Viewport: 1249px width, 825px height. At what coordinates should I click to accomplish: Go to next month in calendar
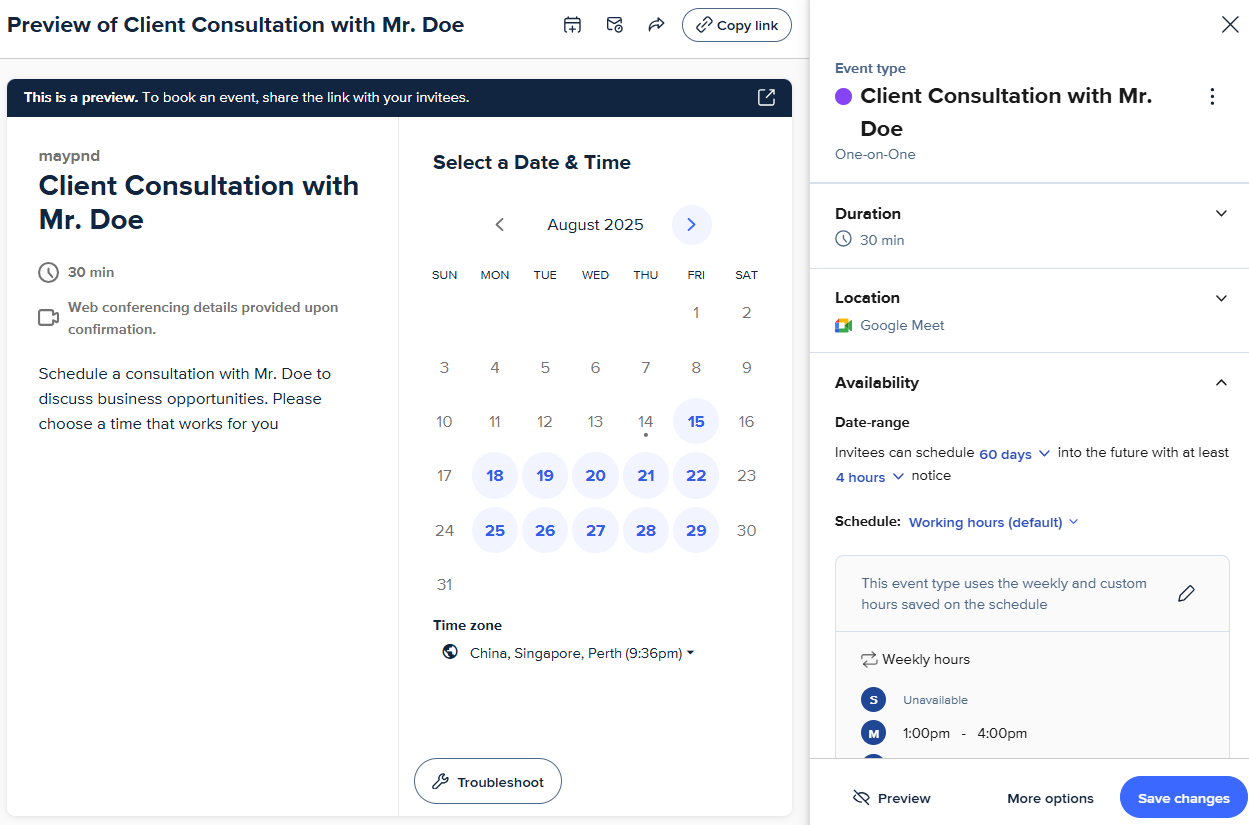click(692, 225)
